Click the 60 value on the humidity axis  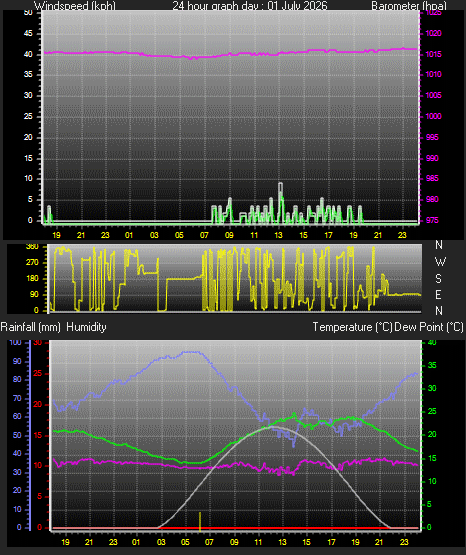[17, 416]
